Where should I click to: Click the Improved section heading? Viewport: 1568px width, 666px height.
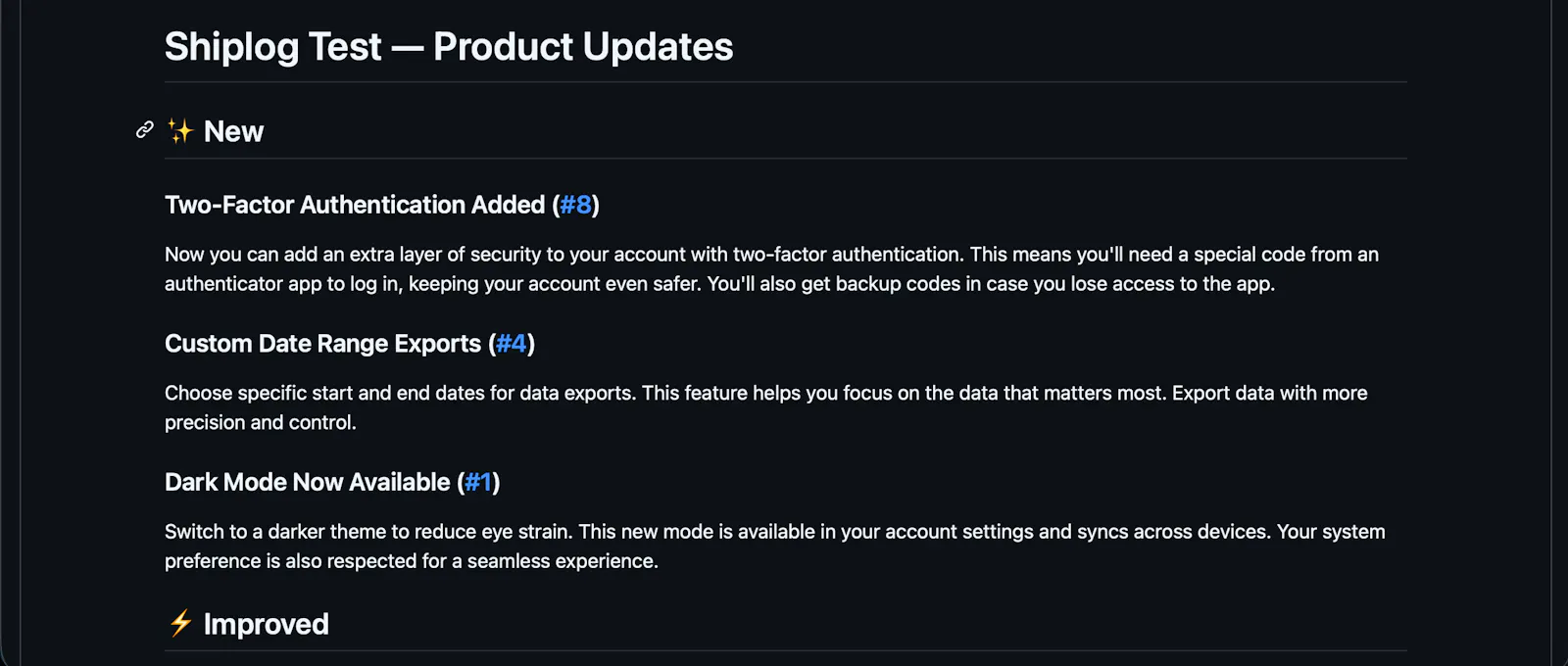pyautogui.click(x=266, y=624)
